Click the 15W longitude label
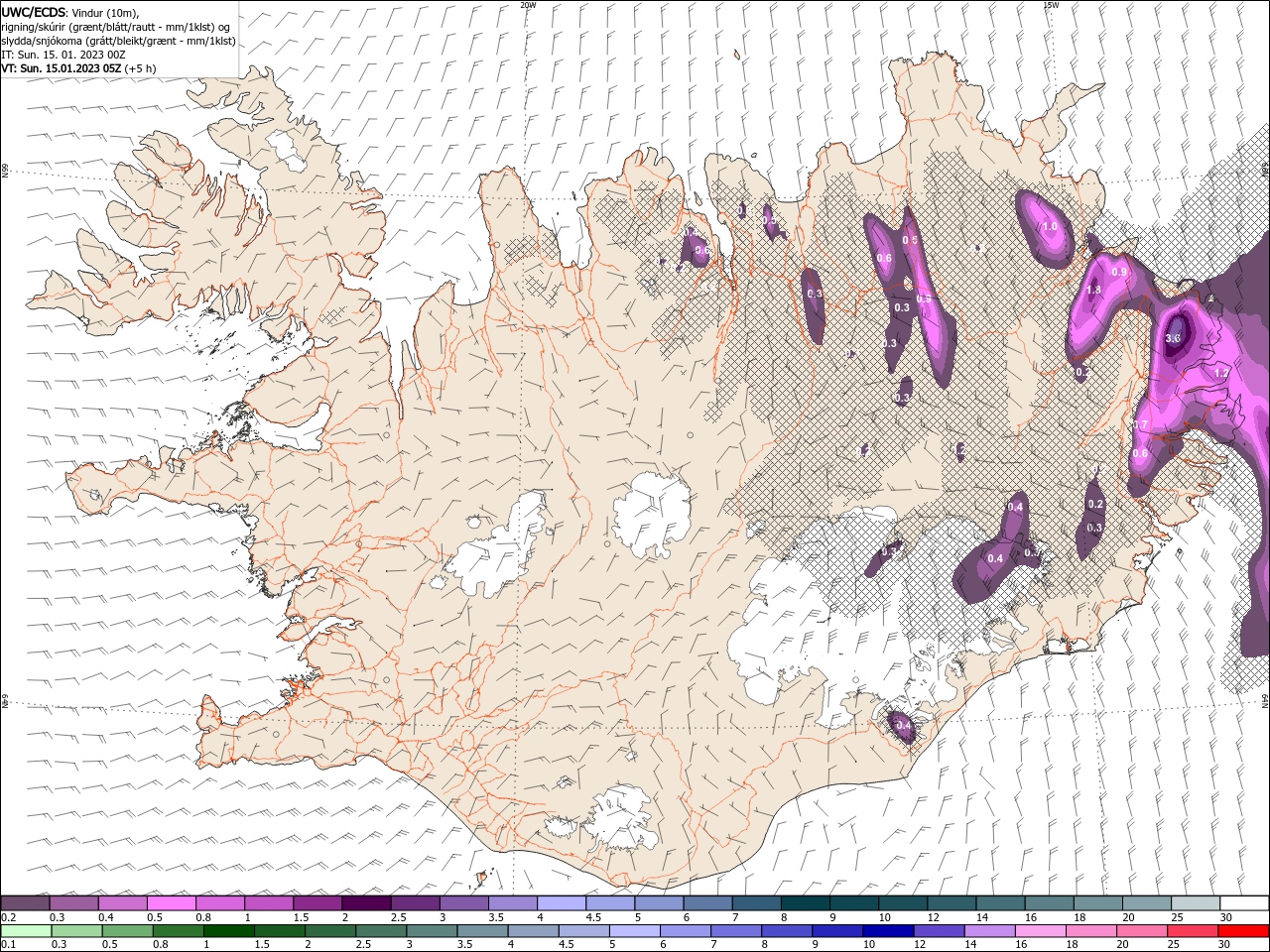The image size is (1270, 952). point(1051,5)
